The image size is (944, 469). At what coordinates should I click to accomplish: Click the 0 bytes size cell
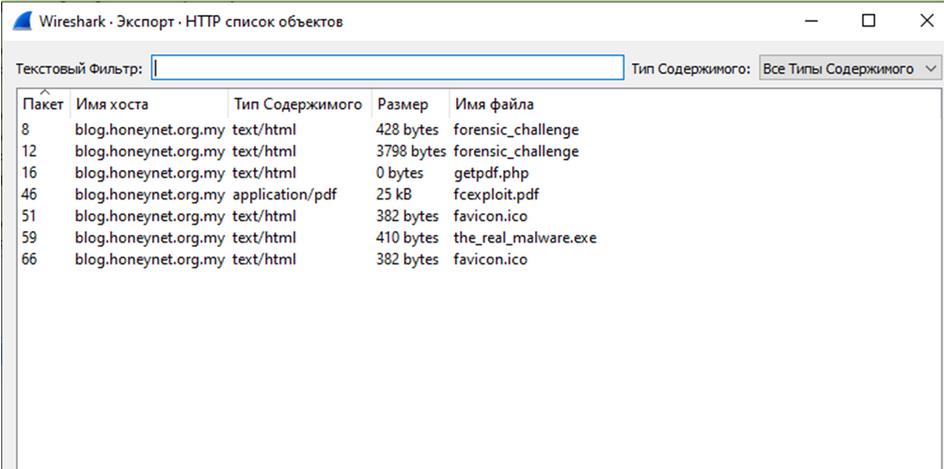400,173
